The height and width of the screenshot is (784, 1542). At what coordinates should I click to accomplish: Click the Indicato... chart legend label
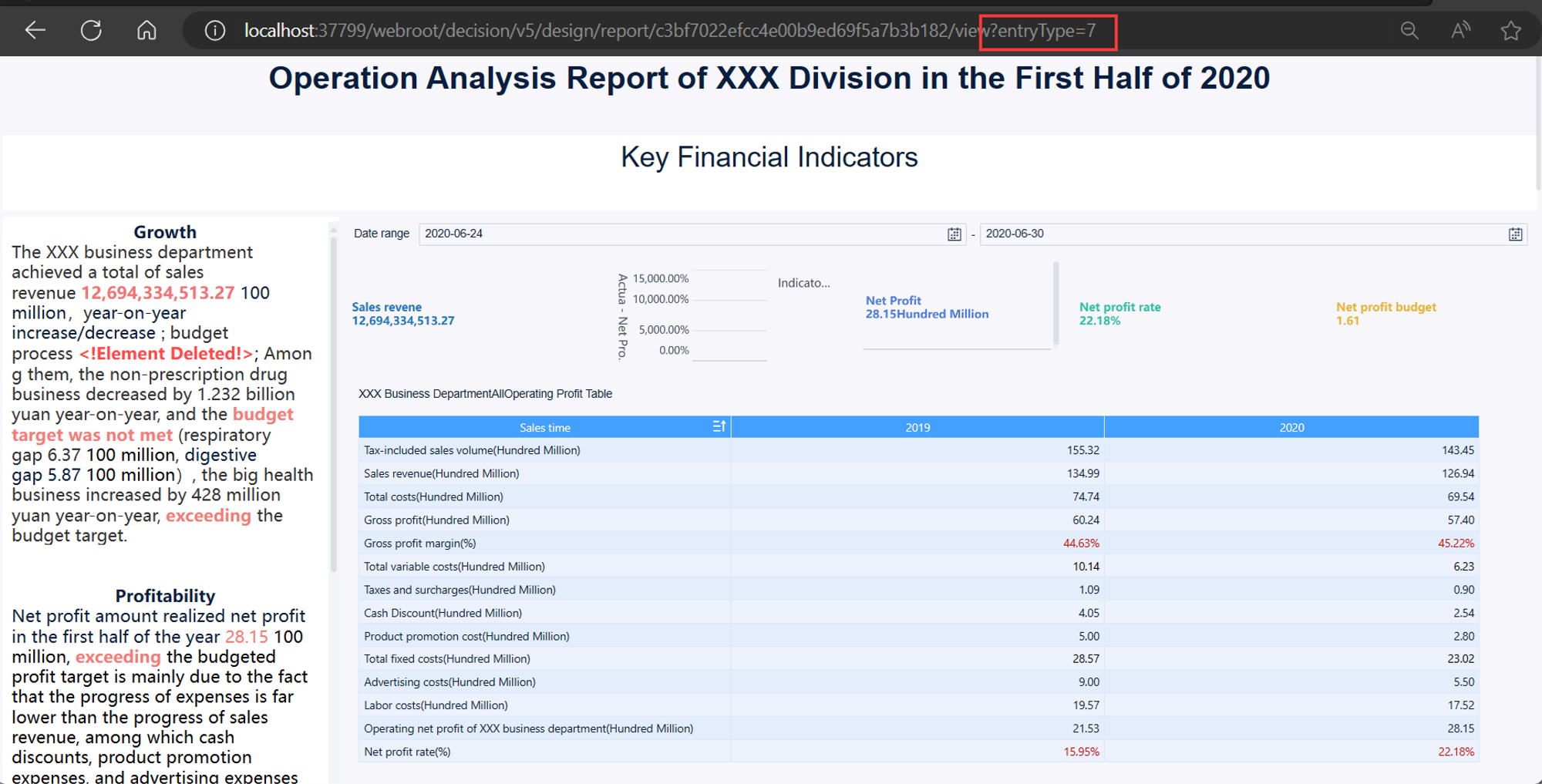point(803,283)
